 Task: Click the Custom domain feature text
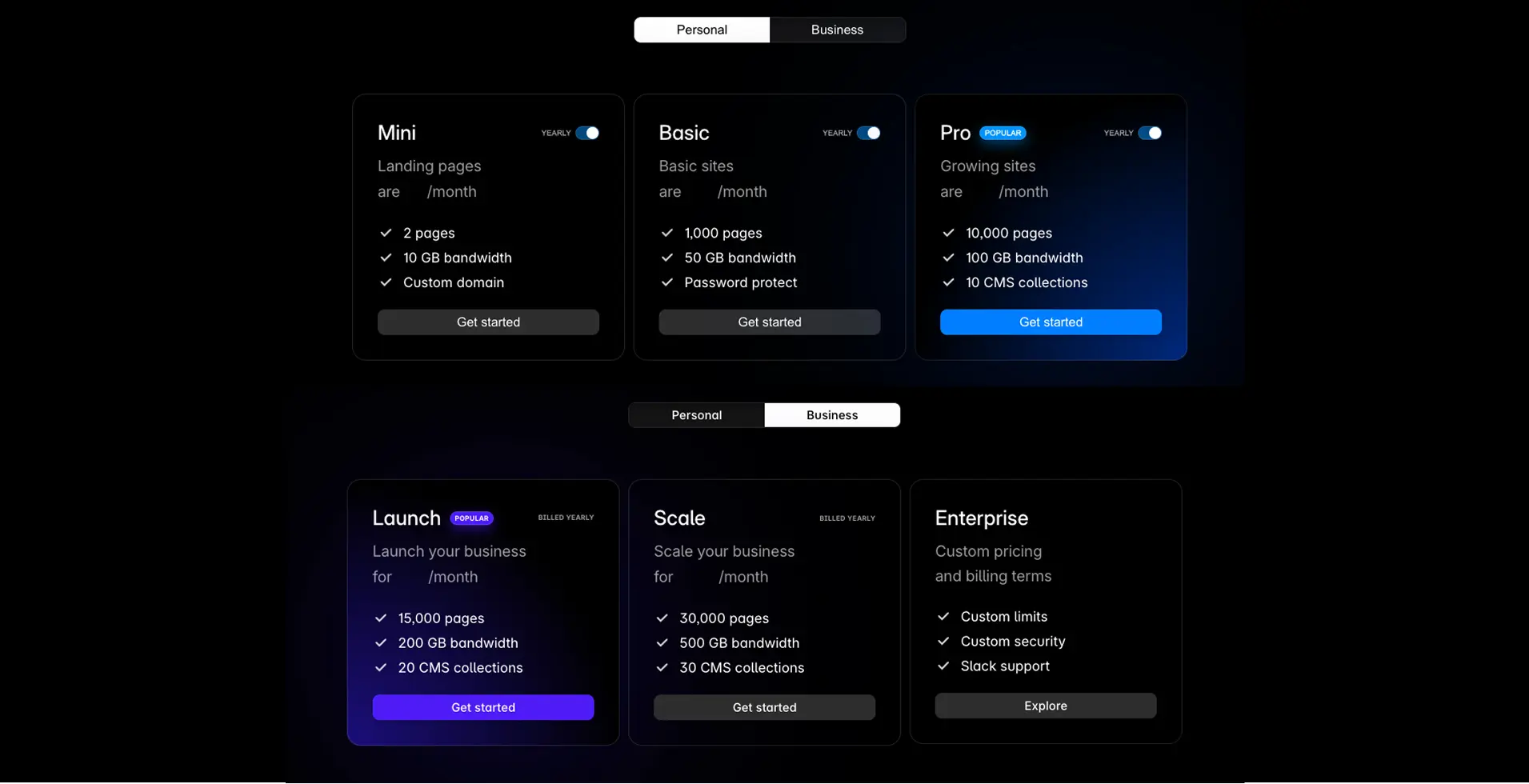[454, 282]
